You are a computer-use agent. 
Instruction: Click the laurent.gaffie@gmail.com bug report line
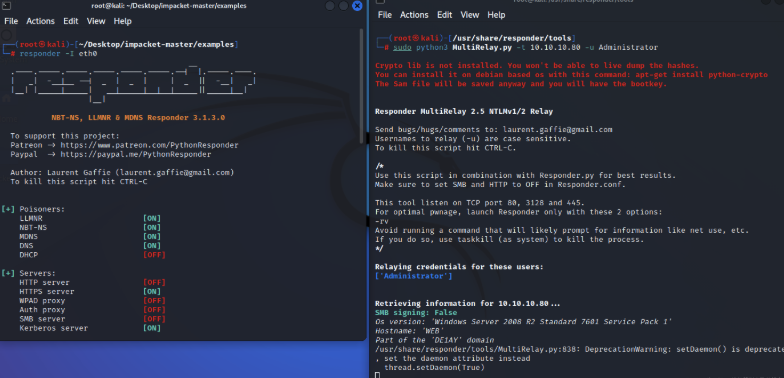[x=494, y=130]
